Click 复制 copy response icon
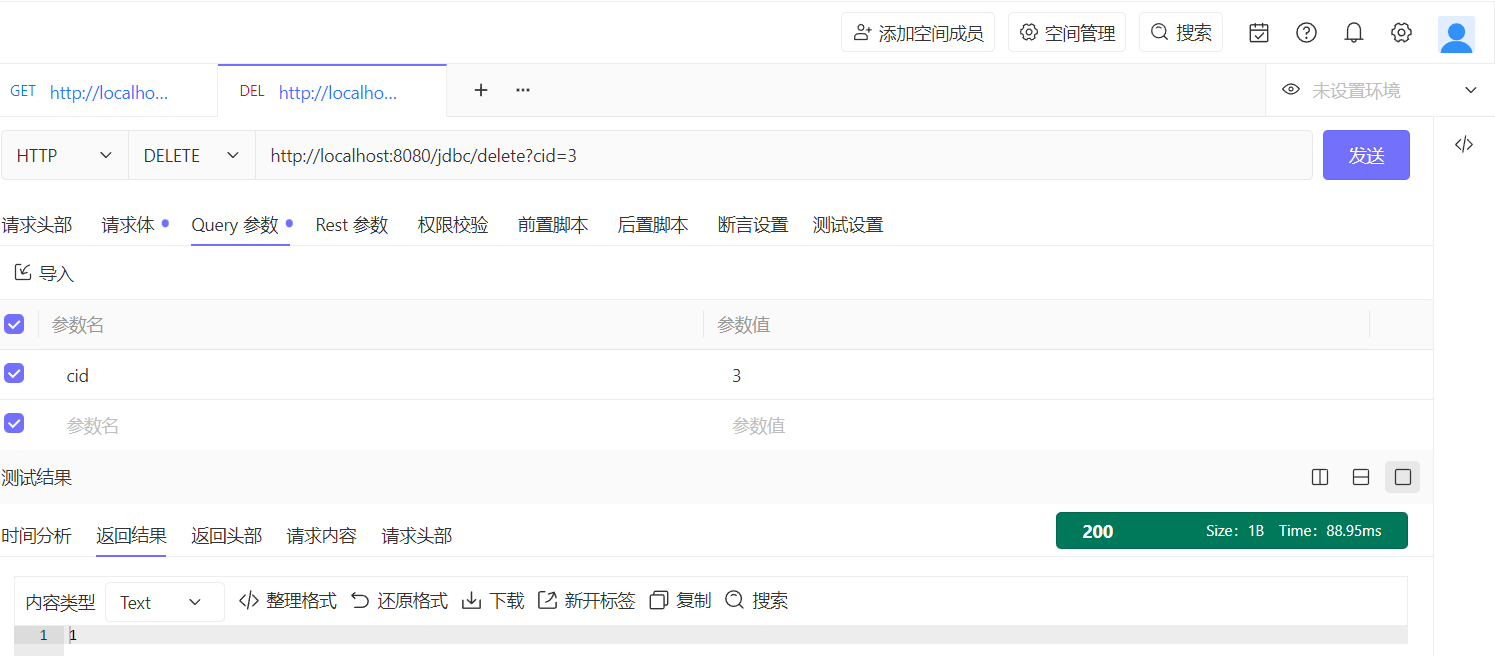Image resolution: width=1495 pixels, height=656 pixels. point(659,600)
